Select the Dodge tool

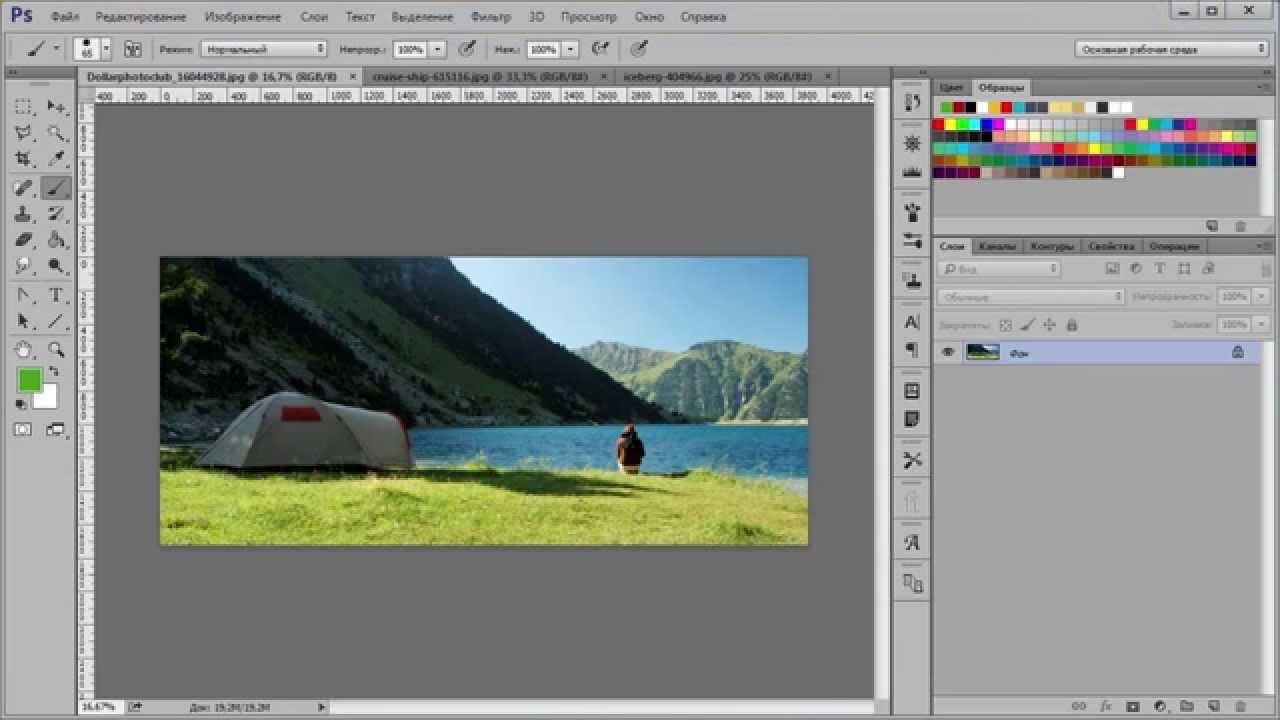pyautogui.click(x=57, y=265)
